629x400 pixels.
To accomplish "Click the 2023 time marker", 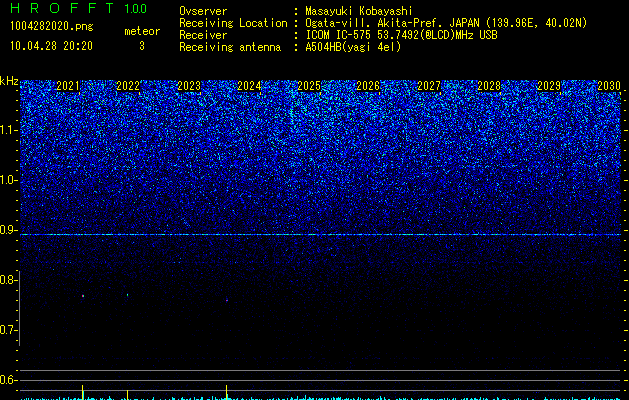I will pyautogui.click(x=189, y=86).
